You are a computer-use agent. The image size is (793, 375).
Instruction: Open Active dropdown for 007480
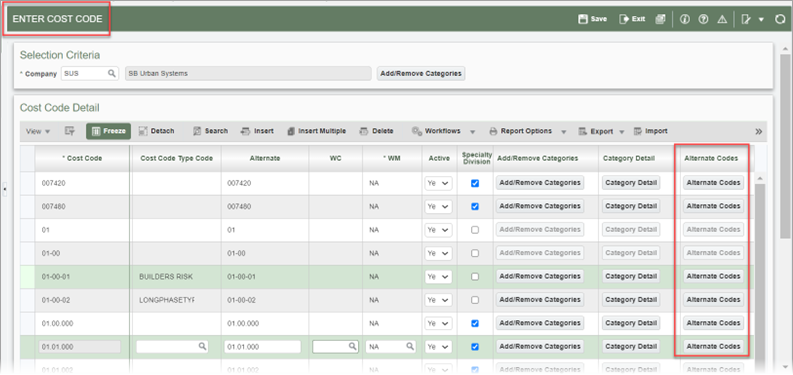coord(438,206)
